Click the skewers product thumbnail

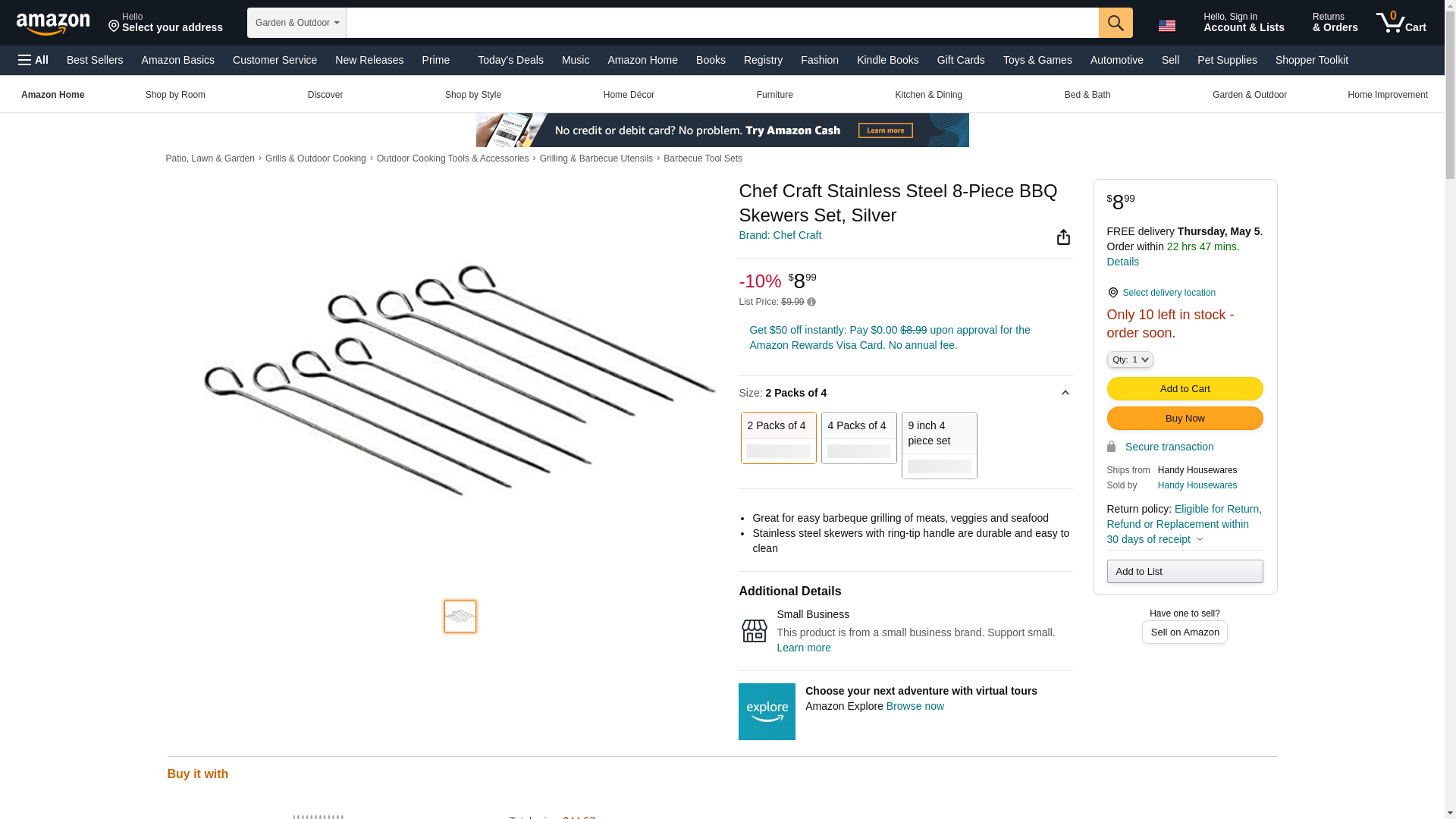[460, 617]
